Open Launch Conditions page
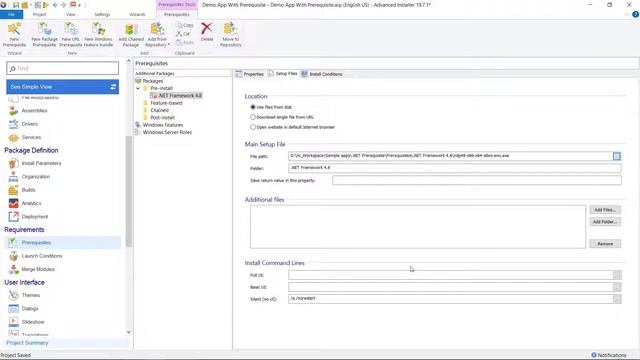This screenshot has width=640, height=360. (x=42, y=256)
